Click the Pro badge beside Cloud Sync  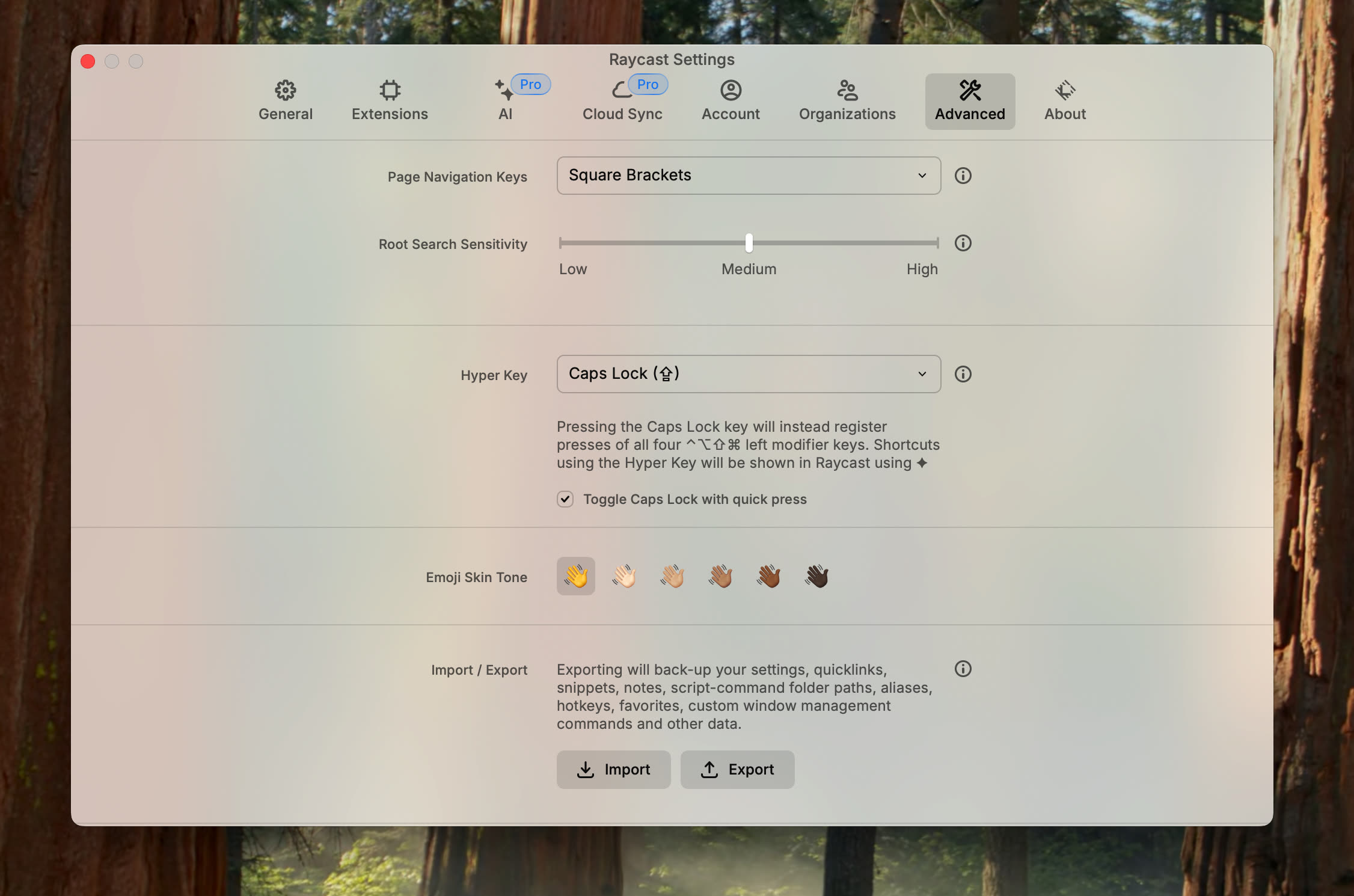tap(648, 84)
